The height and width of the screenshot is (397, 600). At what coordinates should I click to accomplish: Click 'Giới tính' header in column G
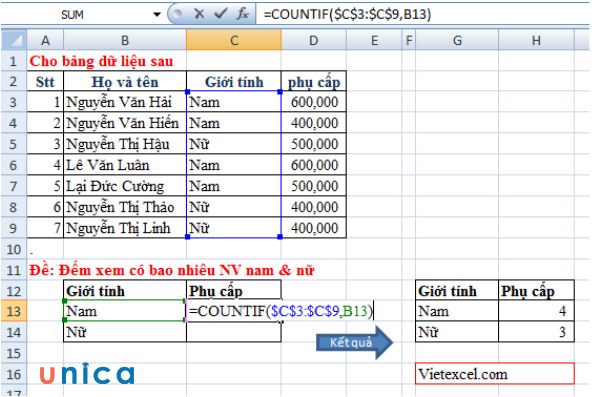[x=457, y=291]
